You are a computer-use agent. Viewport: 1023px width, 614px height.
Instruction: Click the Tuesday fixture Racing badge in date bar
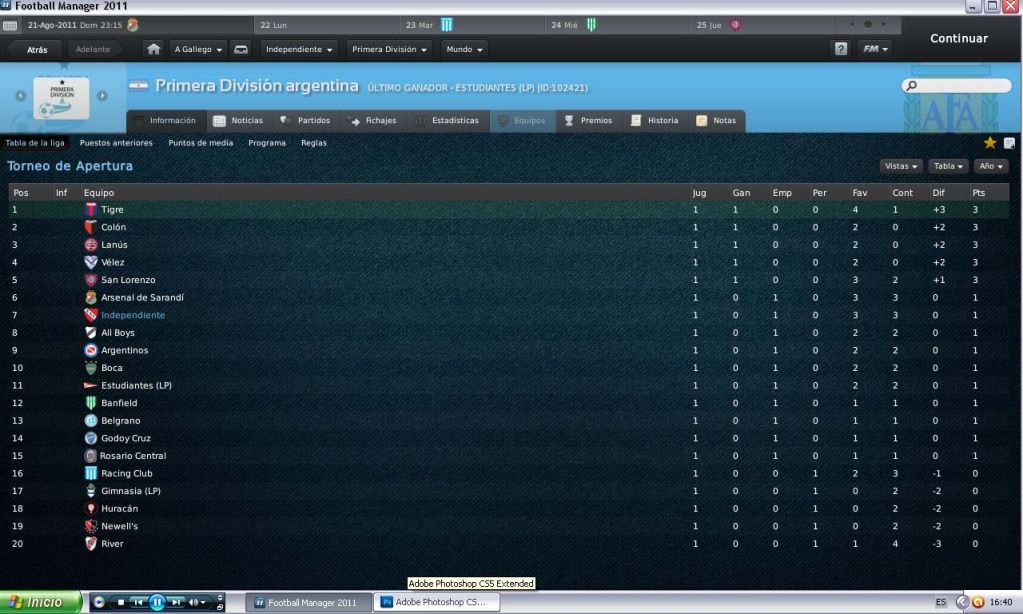tap(446, 25)
